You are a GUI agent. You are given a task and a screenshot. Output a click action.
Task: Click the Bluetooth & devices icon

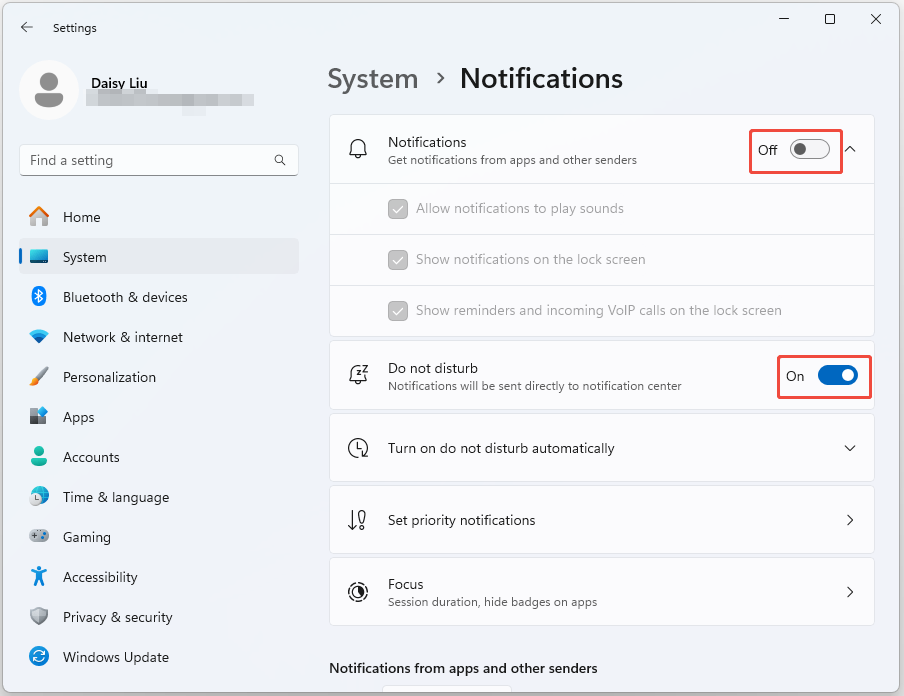coord(39,297)
